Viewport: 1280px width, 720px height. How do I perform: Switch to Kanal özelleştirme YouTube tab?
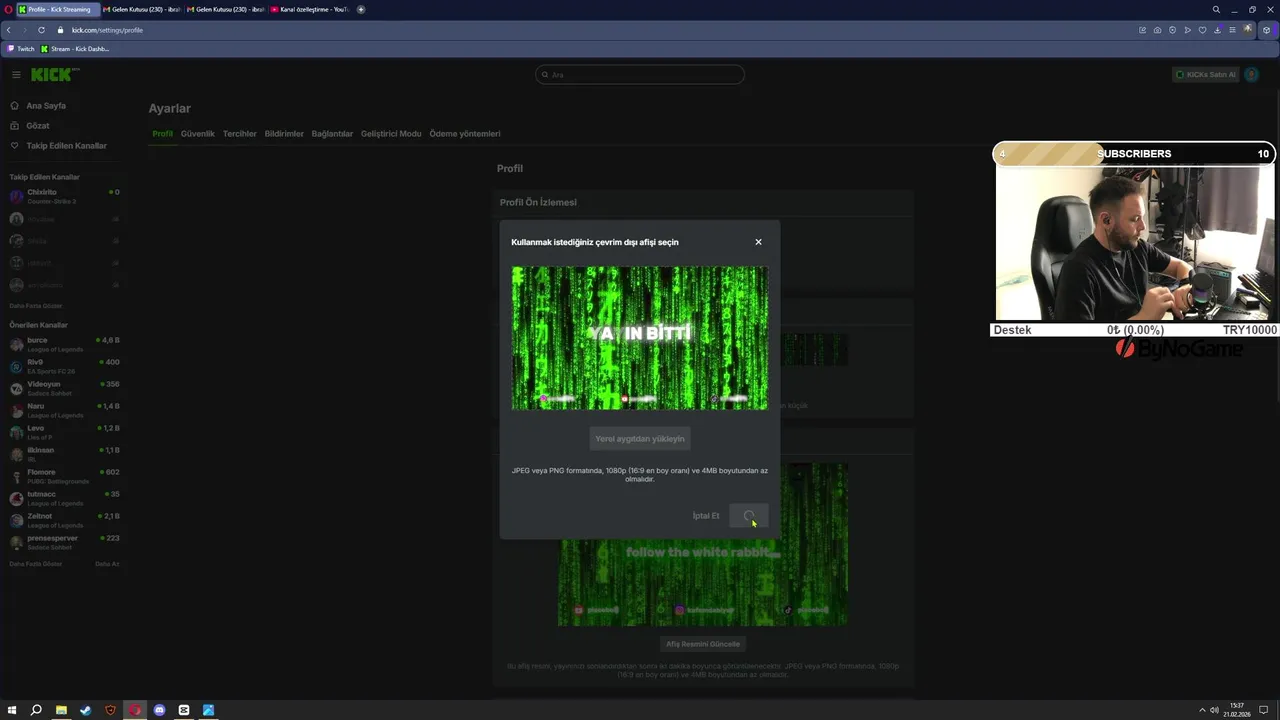[310, 9]
